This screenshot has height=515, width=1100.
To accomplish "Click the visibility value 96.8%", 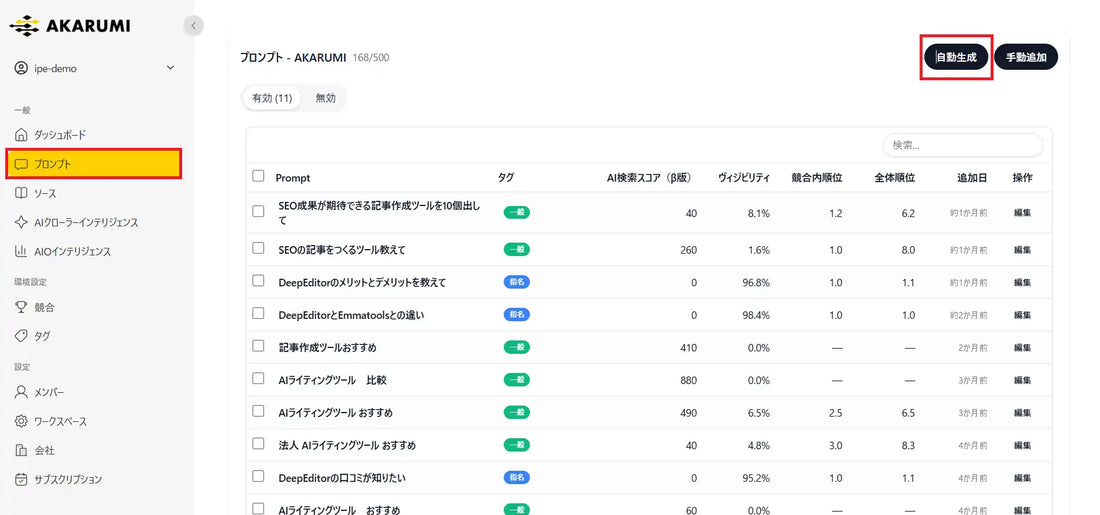I will (x=756, y=282).
